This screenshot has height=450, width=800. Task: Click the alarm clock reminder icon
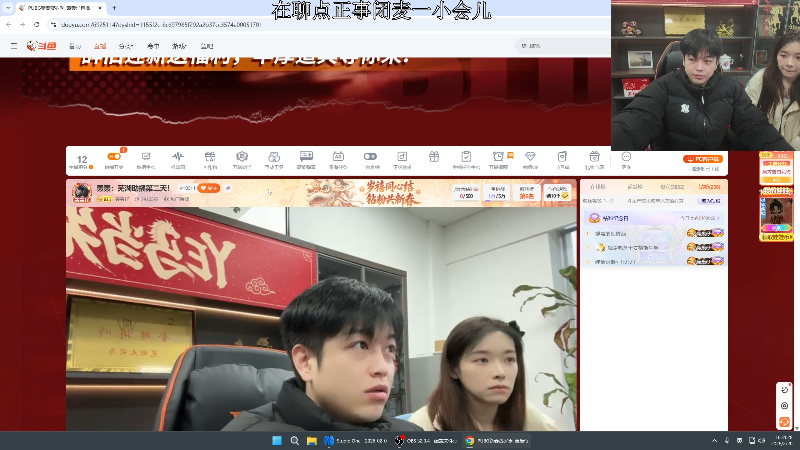(498, 156)
